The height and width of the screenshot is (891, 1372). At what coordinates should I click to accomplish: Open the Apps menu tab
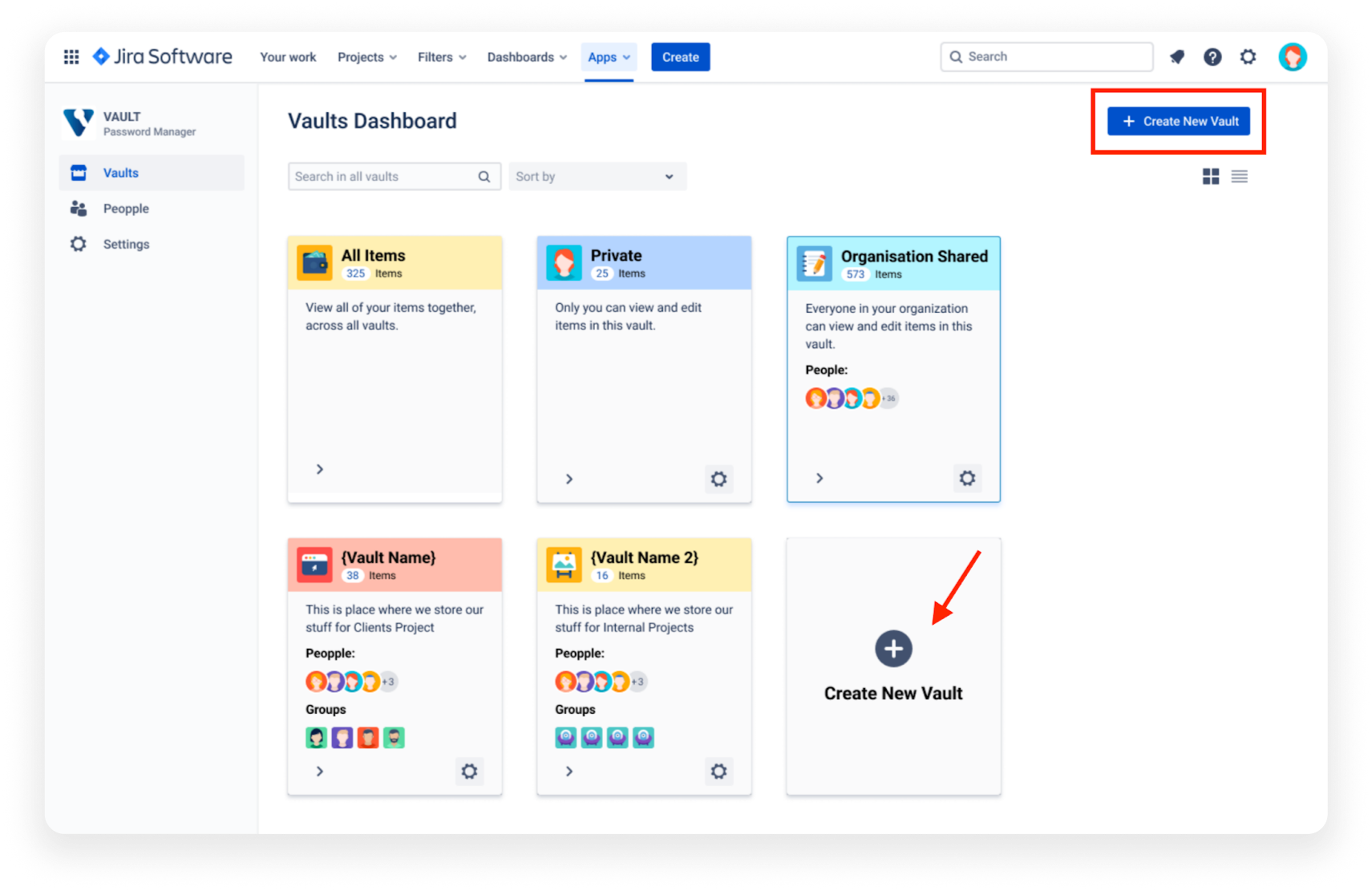608,56
